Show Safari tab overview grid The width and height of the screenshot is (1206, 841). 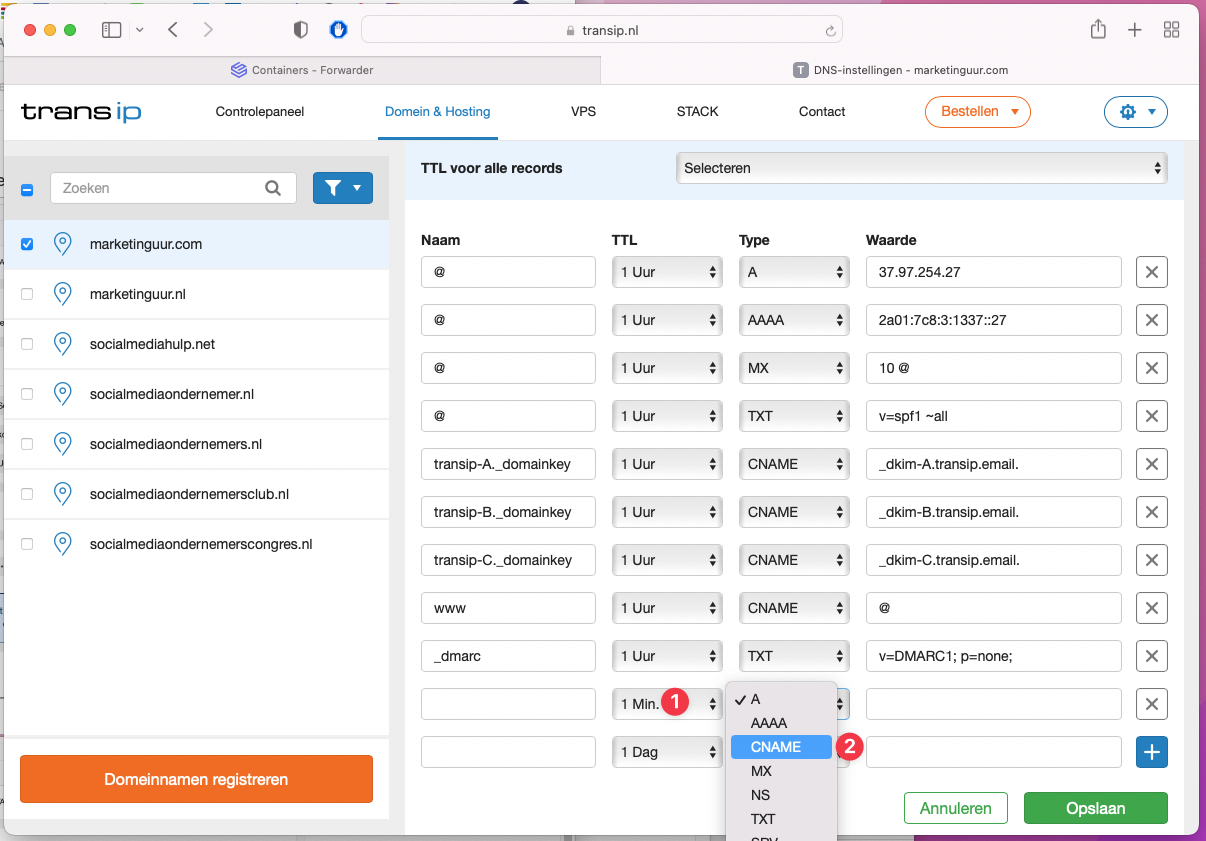click(1171, 30)
